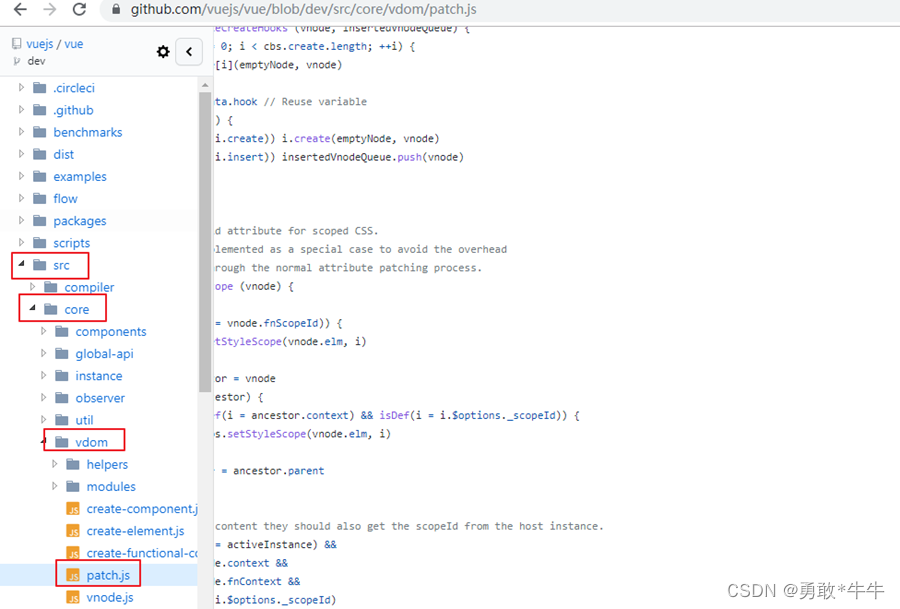Expand the examples folder arrow
The image size is (900, 609).
click(21, 176)
